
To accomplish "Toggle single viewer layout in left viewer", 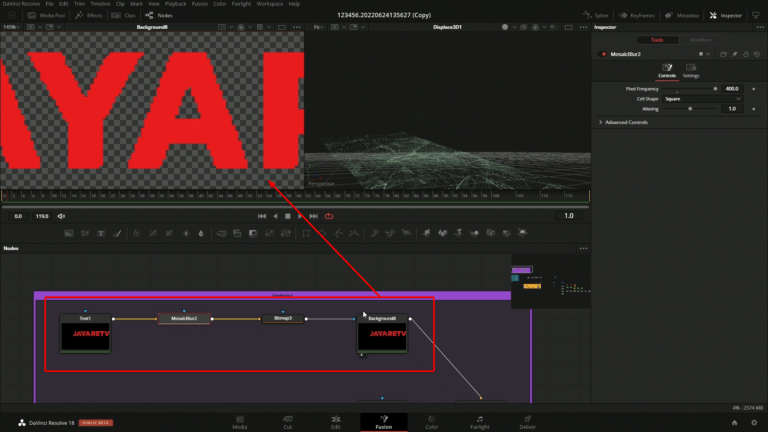I will pyautogui.click(x=282, y=27).
